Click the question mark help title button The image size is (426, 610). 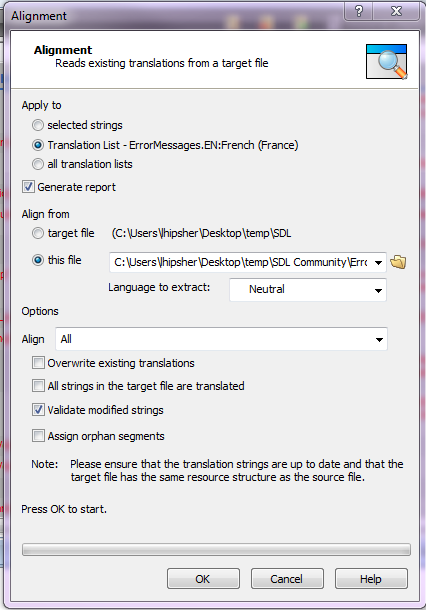pos(358,11)
